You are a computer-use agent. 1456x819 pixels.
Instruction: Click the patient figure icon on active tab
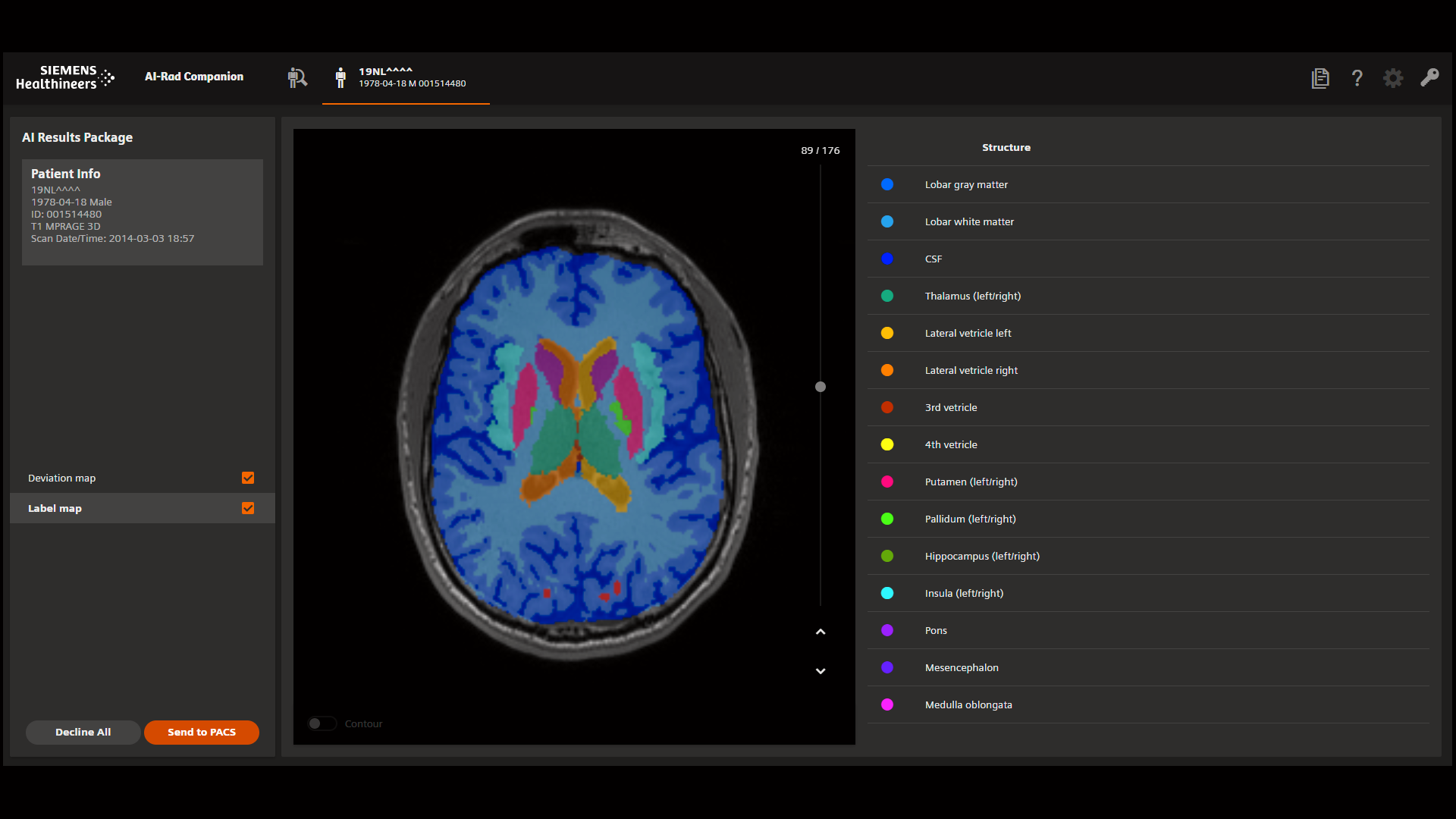(x=340, y=77)
